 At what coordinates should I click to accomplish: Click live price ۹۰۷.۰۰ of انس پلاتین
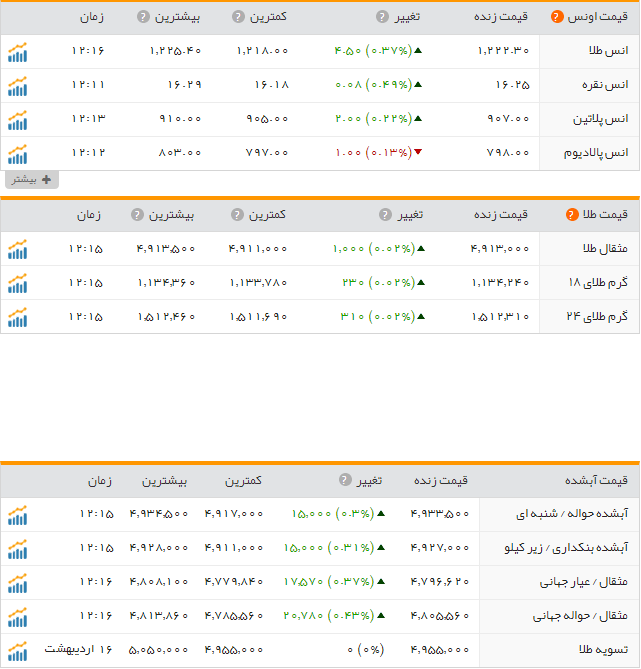(508, 119)
